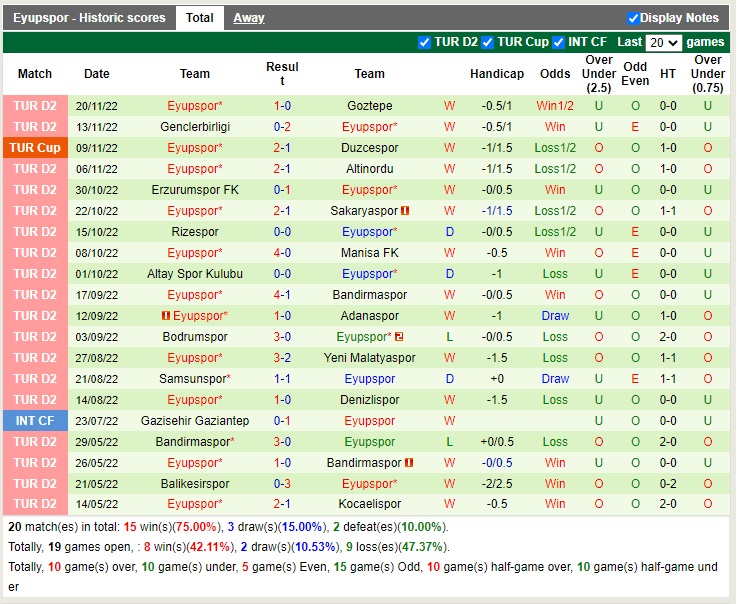Image resolution: width=737 pixels, height=604 pixels.
Task: Click the 3-2 score versus Yeni Malatyaspor
Action: pyautogui.click(x=282, y=358)
